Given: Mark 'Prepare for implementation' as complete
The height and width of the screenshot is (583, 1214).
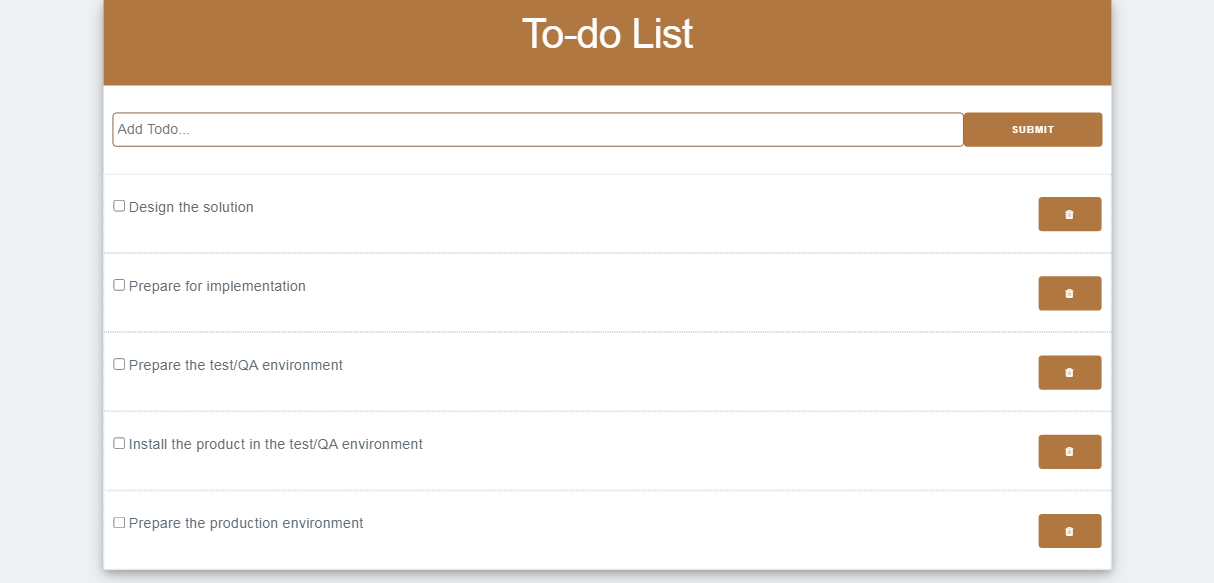Looking at the screenshot, I should (x=118, y=284).
